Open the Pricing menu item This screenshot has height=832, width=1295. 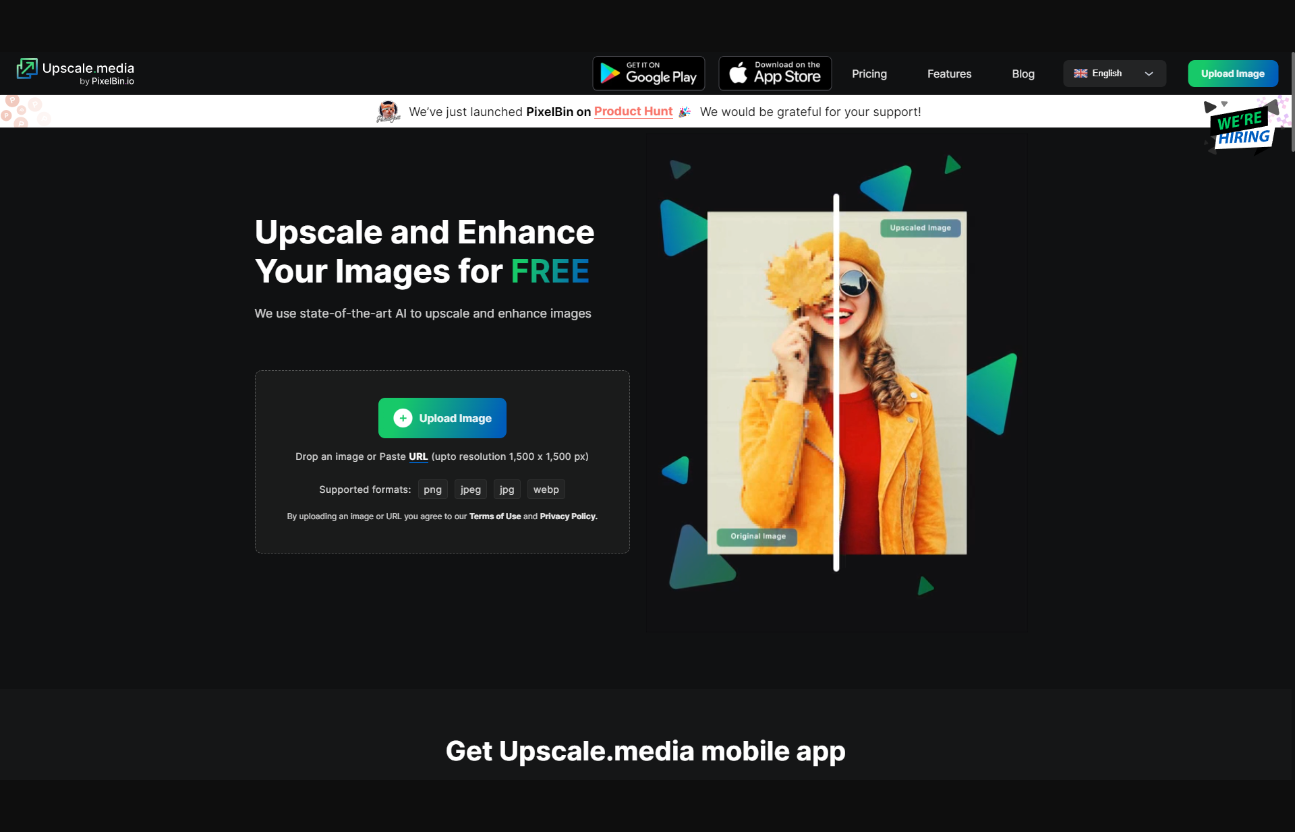point(869,74)
